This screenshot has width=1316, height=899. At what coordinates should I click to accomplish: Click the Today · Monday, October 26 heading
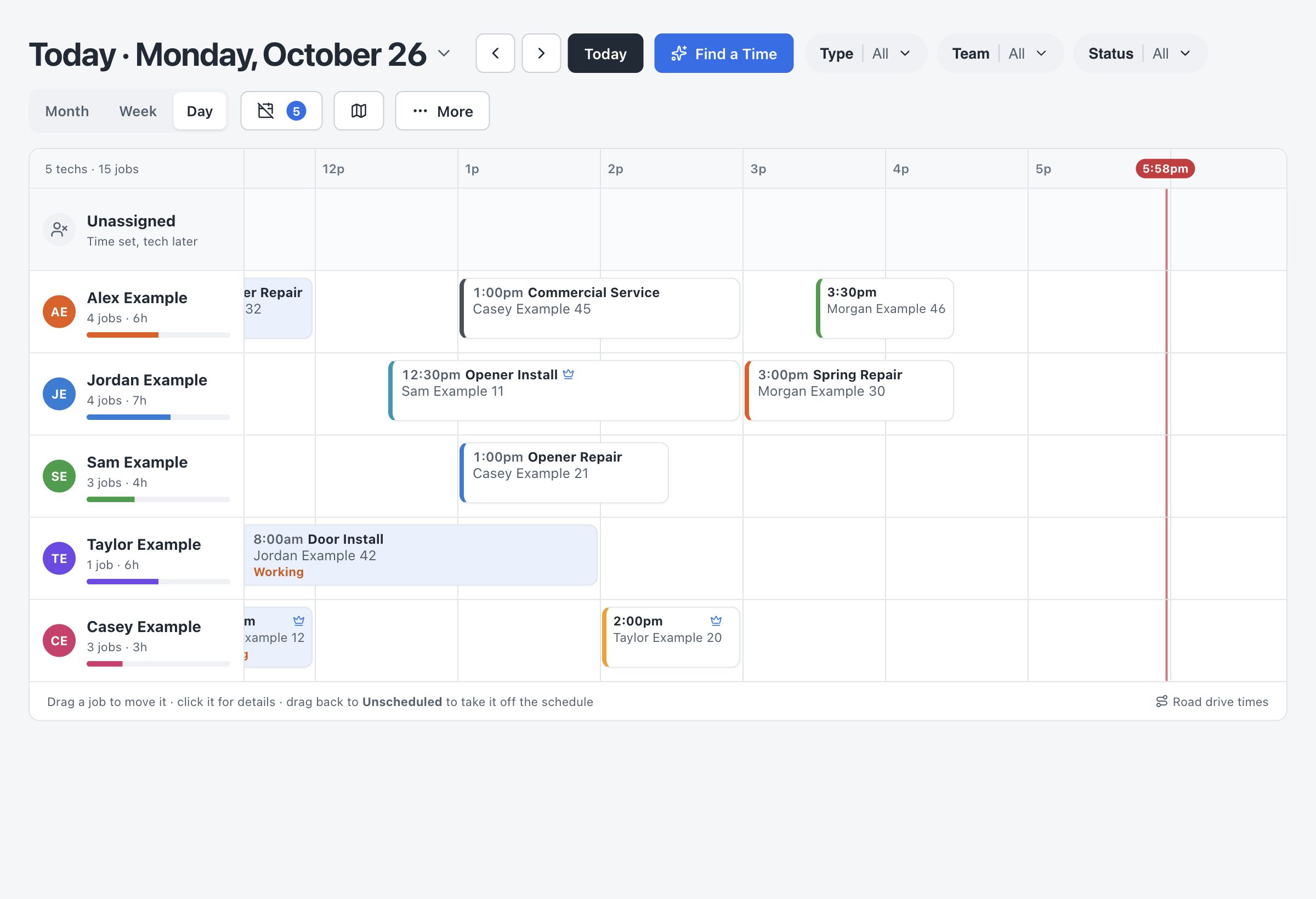coord(228,54)
